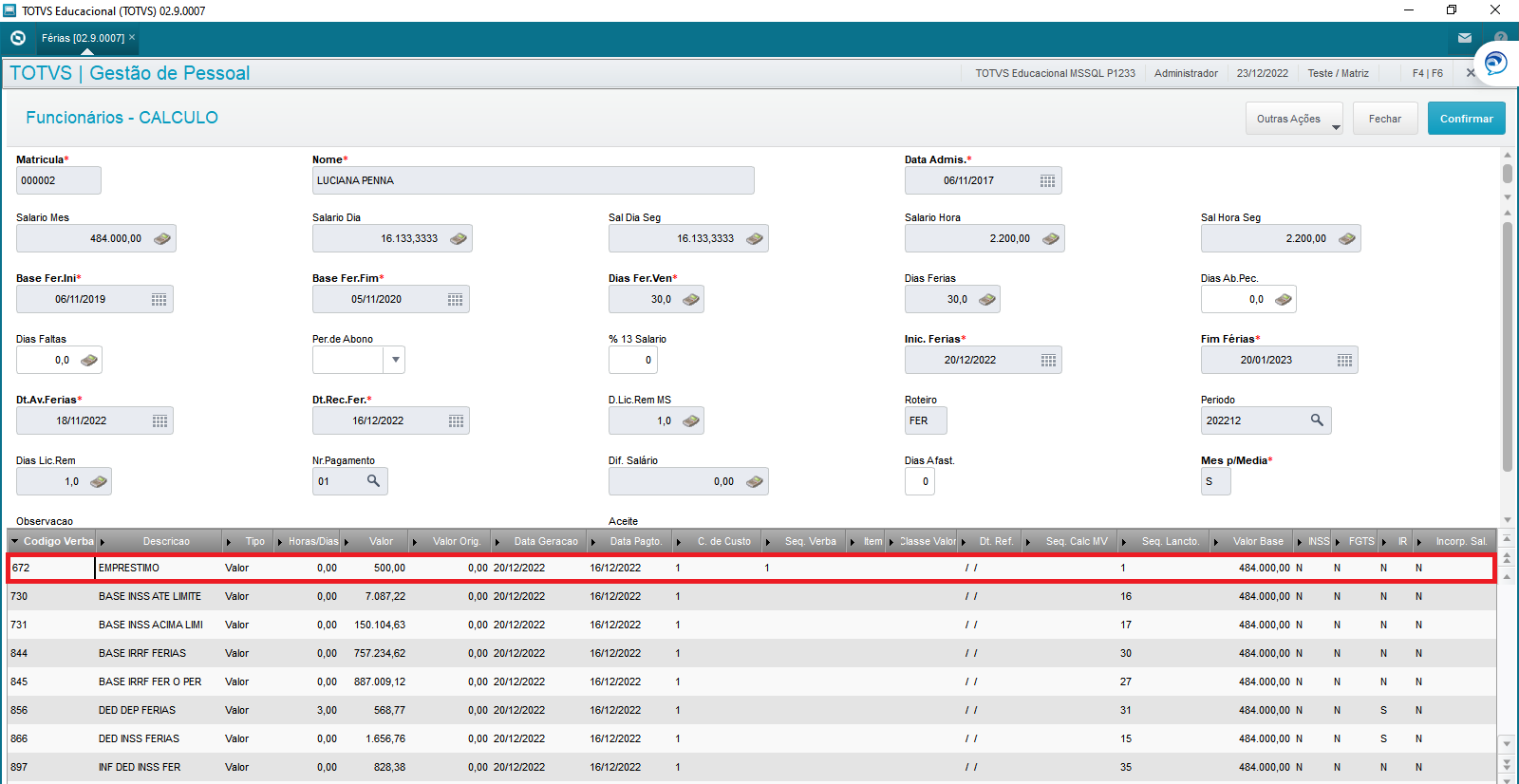Click the calculator icon beside Dias Faltas

[89, 360]
